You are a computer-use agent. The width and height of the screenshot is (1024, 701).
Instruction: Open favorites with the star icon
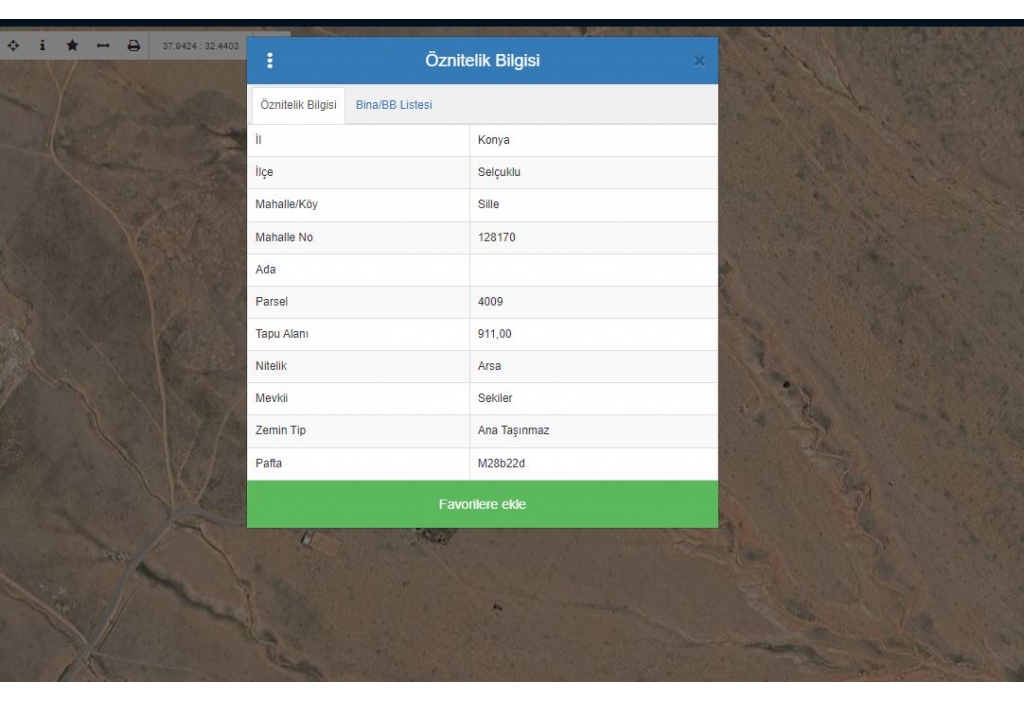click(72, 45)
